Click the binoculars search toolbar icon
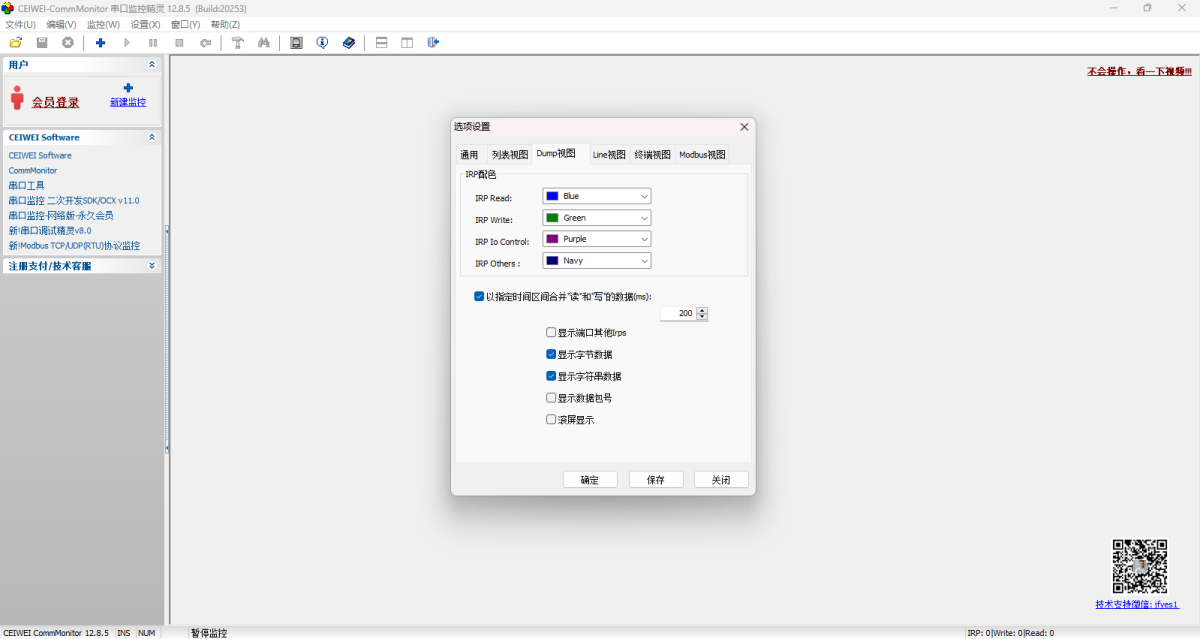This screenshot has height=639, width=1200. (x=264, y=43)
